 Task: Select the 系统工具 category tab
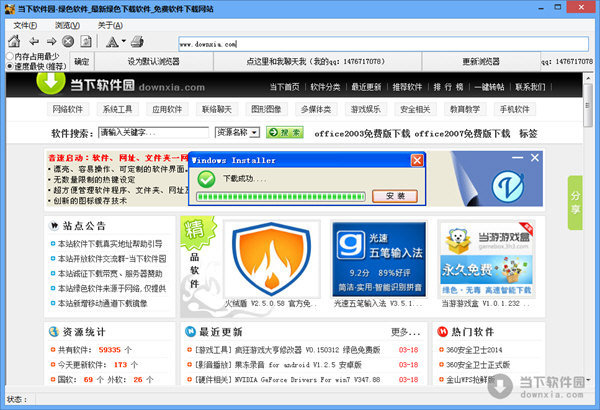click(x=117, y=109)
